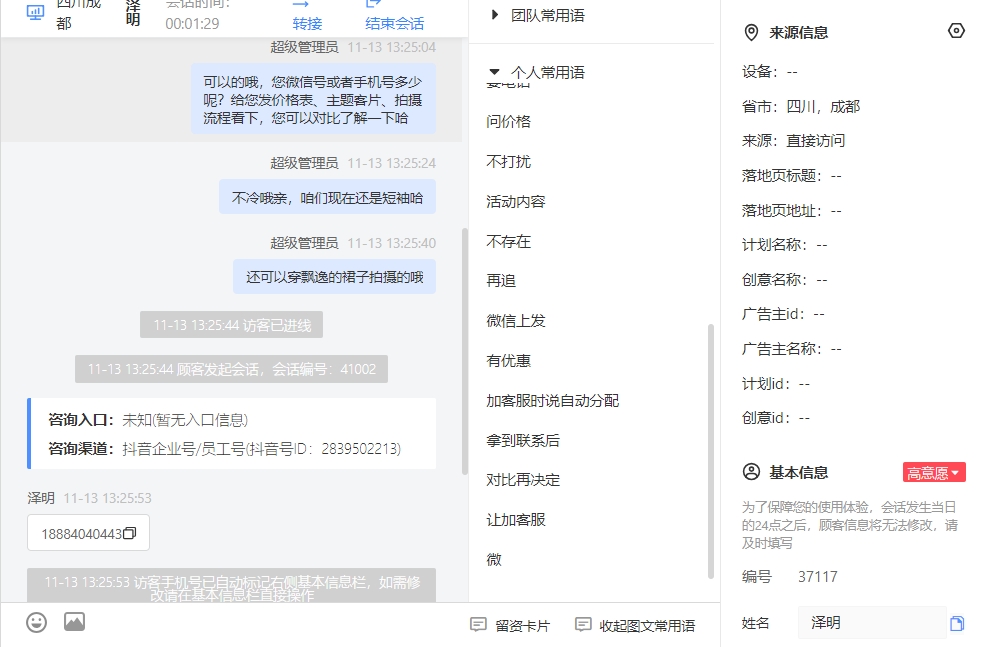Click the 咨询渠道 抖音企业号 info line

pyautogui.click(x=225, y=449)
